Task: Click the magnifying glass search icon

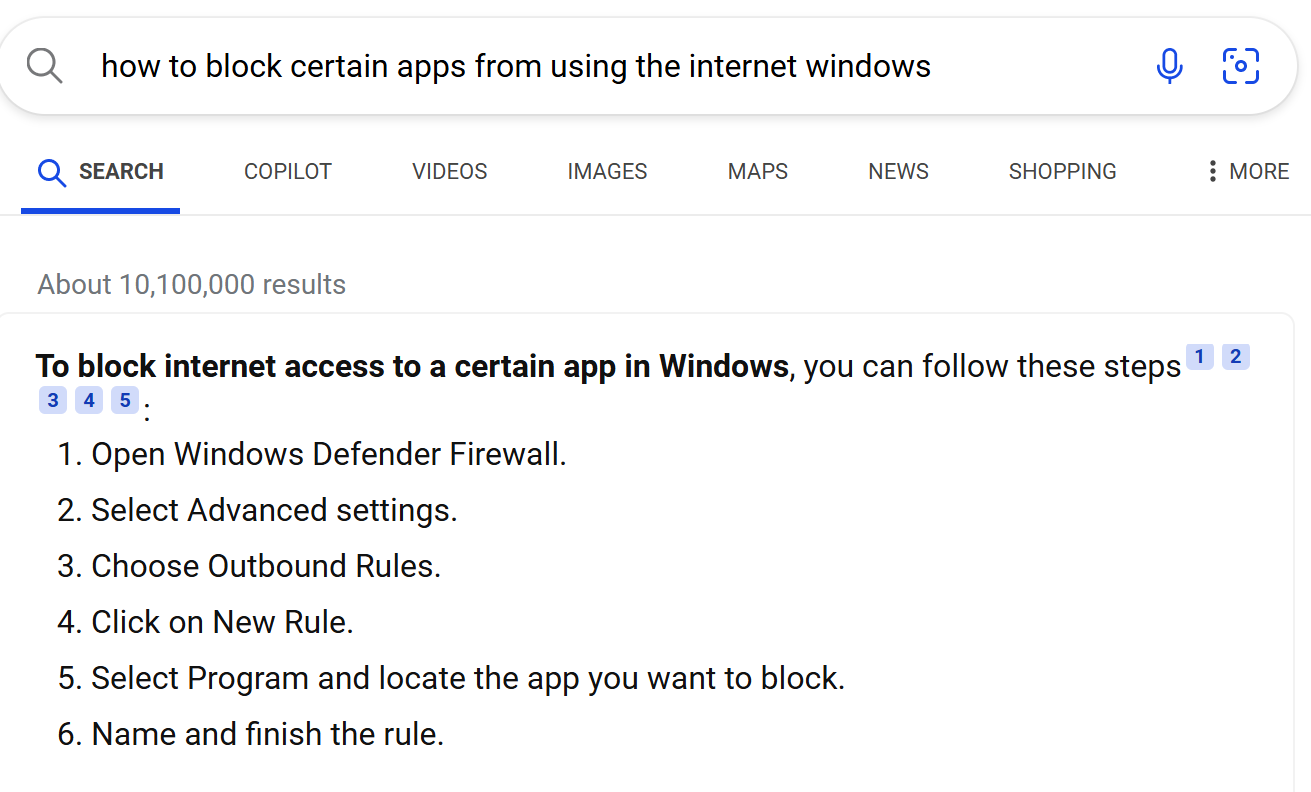Action: click(45, 66)
